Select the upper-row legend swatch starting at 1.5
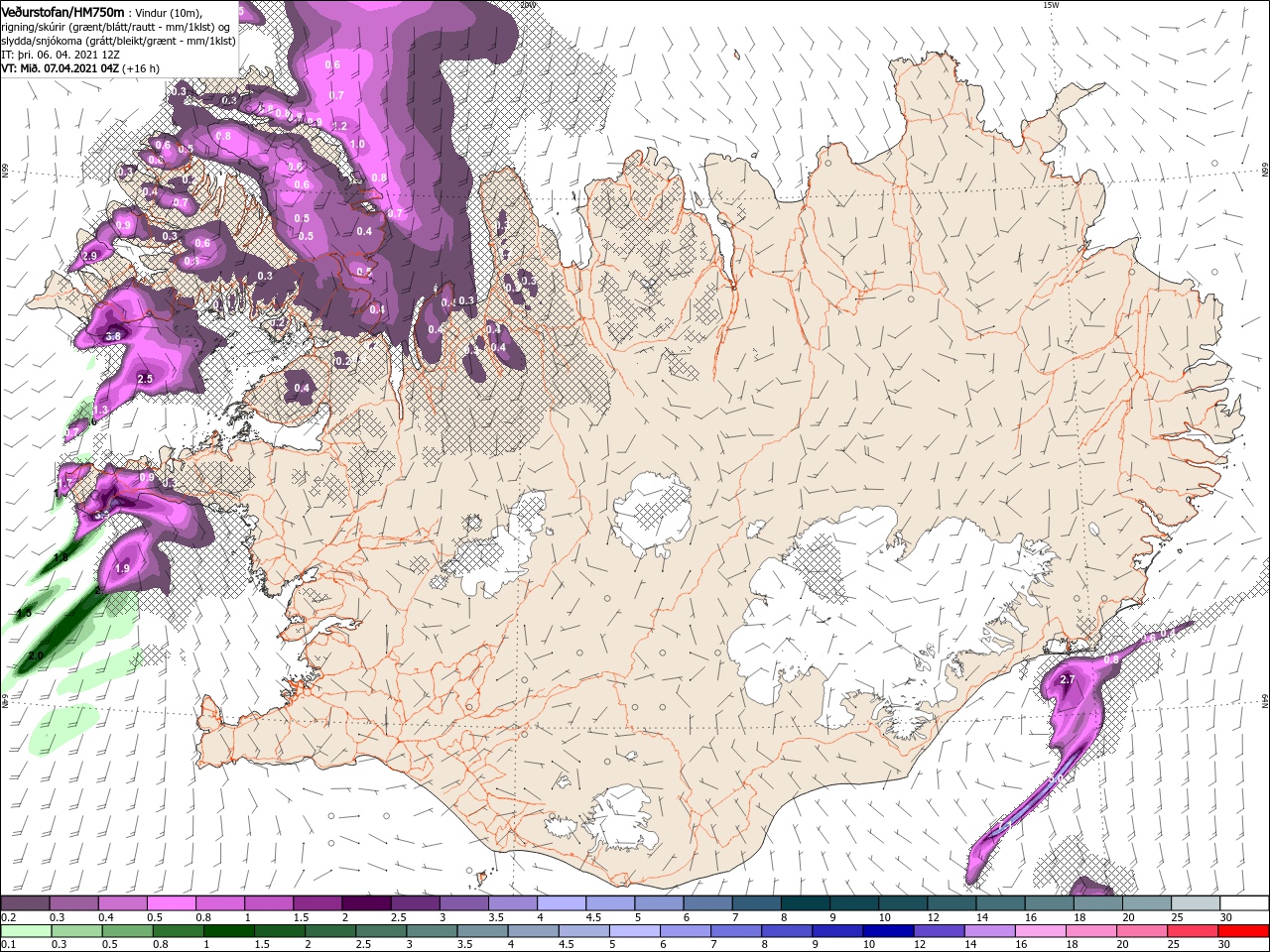 pyautogui.click(x=317, y=903)
